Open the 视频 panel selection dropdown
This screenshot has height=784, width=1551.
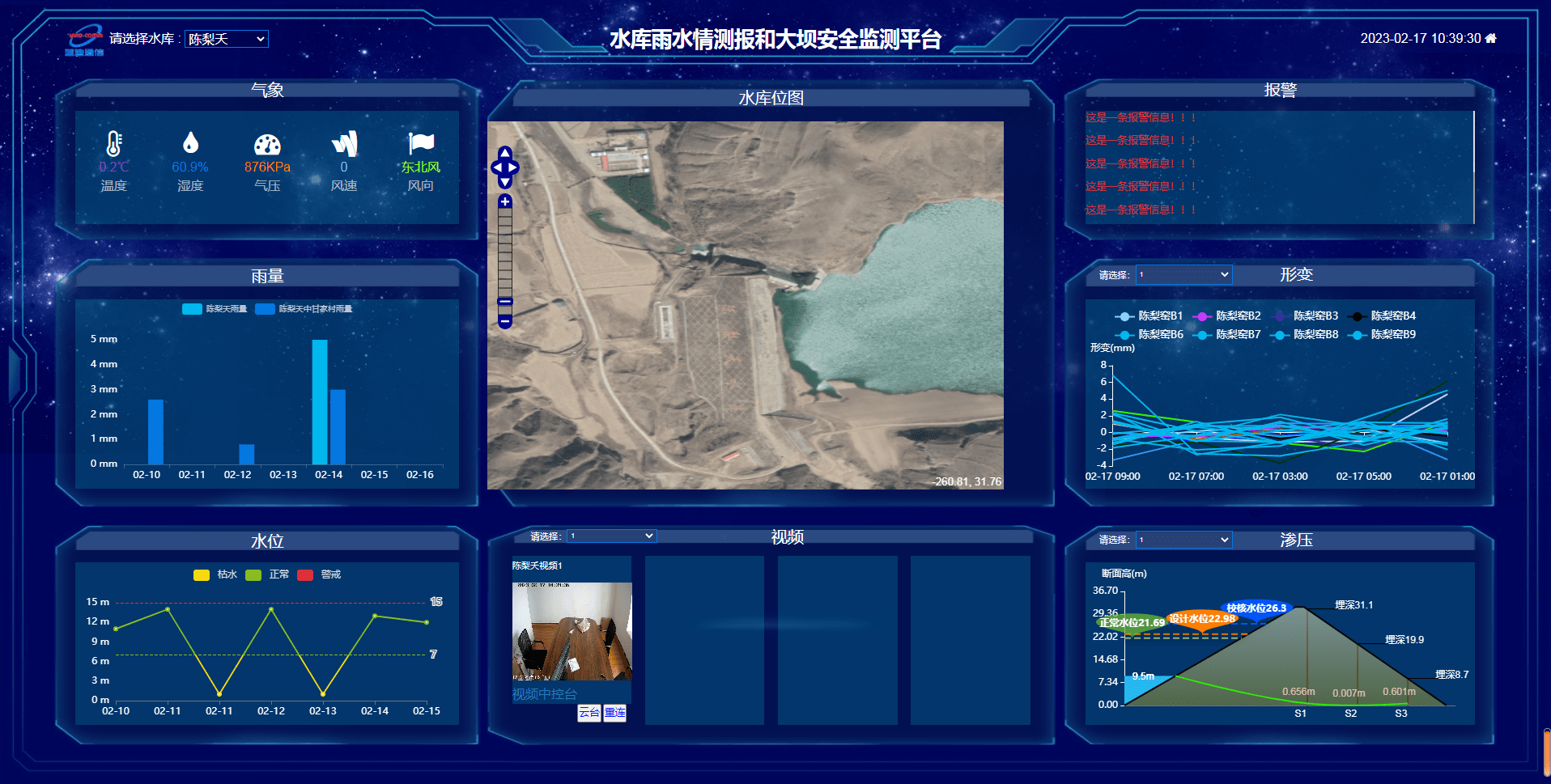click(611, 536)
